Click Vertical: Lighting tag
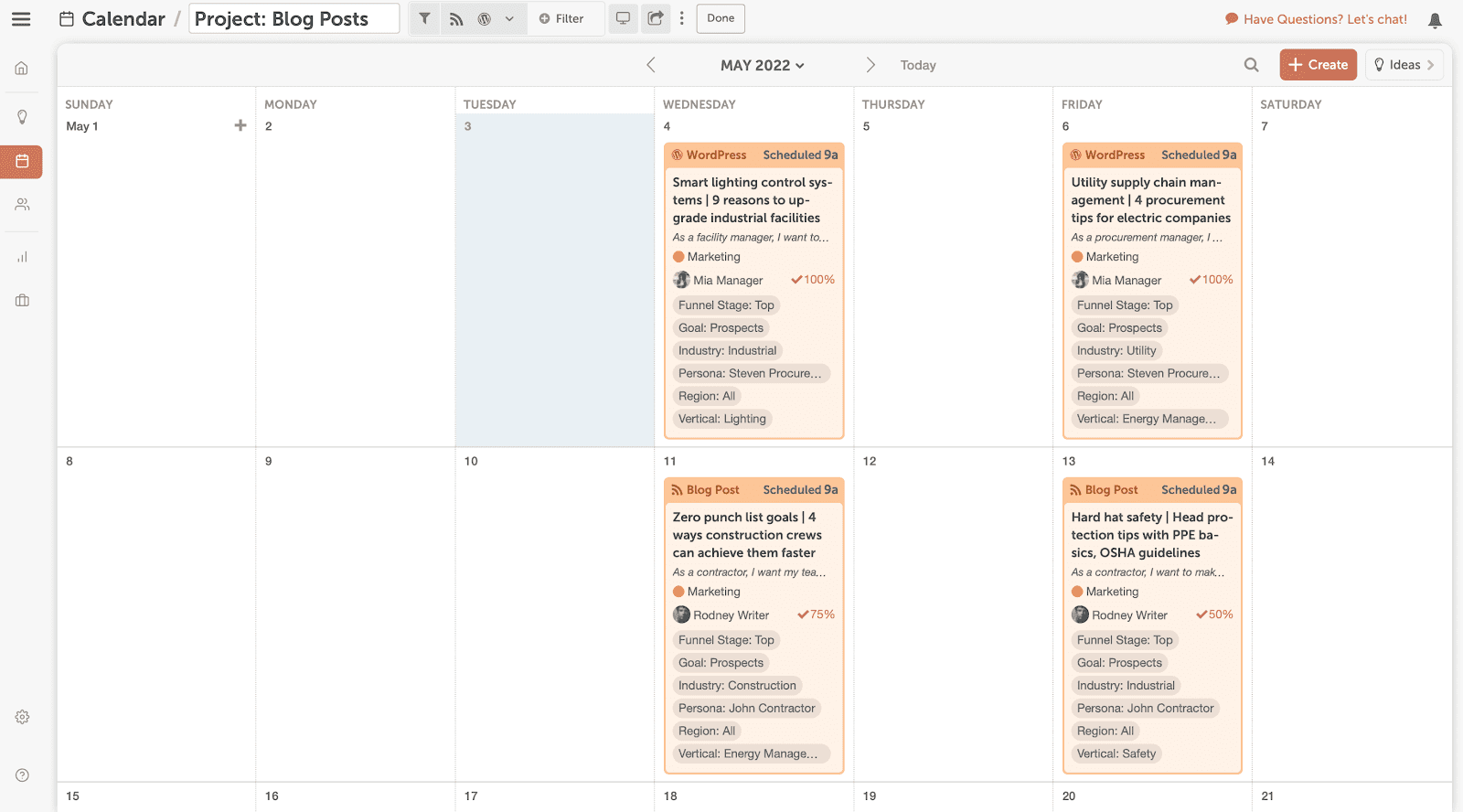1463x812 pixels. (x=722, y=419)
